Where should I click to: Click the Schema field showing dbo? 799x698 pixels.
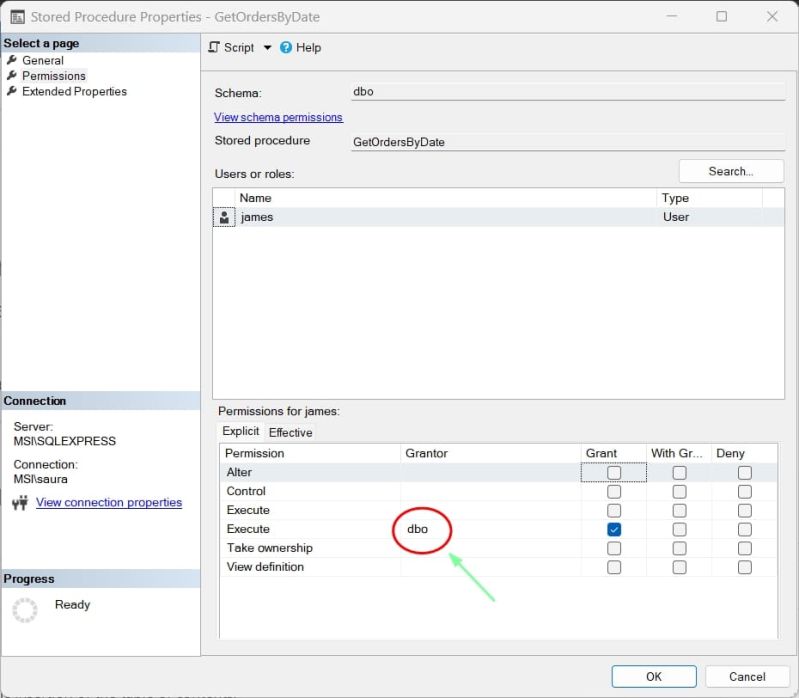point(568,92)
